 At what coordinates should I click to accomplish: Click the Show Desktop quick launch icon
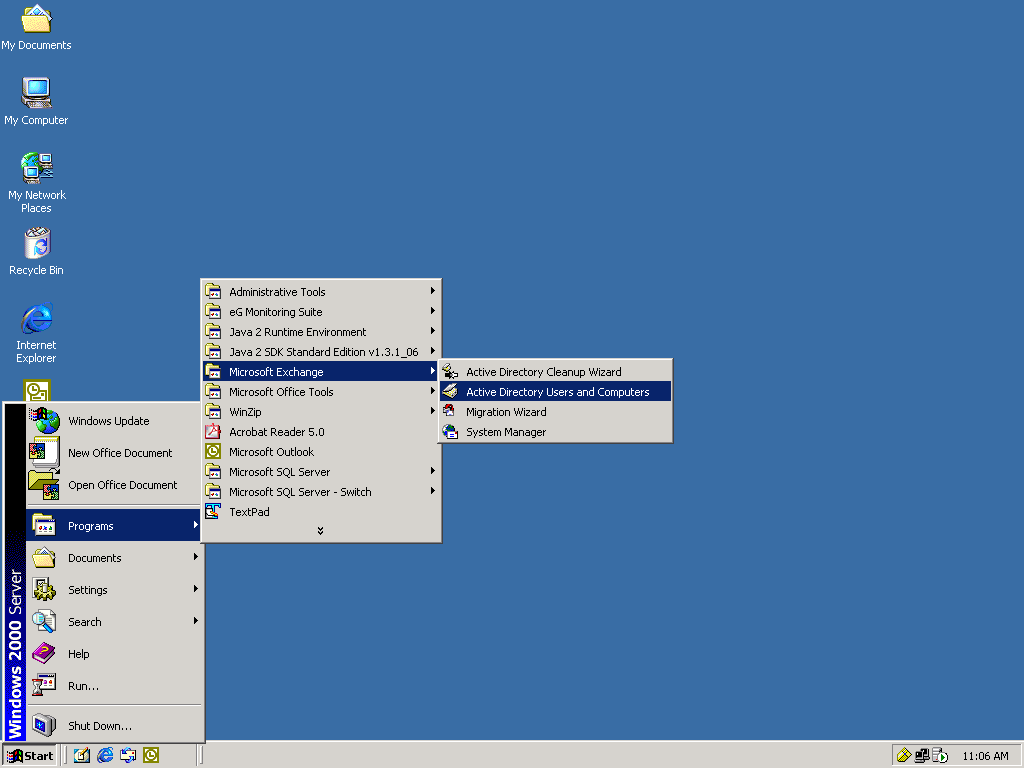coord(82,756)
